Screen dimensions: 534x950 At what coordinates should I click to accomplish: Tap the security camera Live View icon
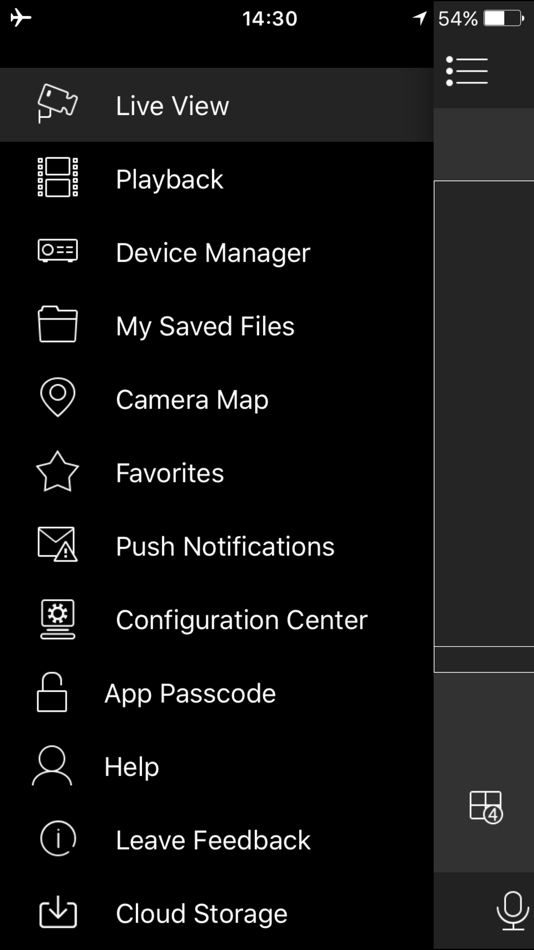57,104
